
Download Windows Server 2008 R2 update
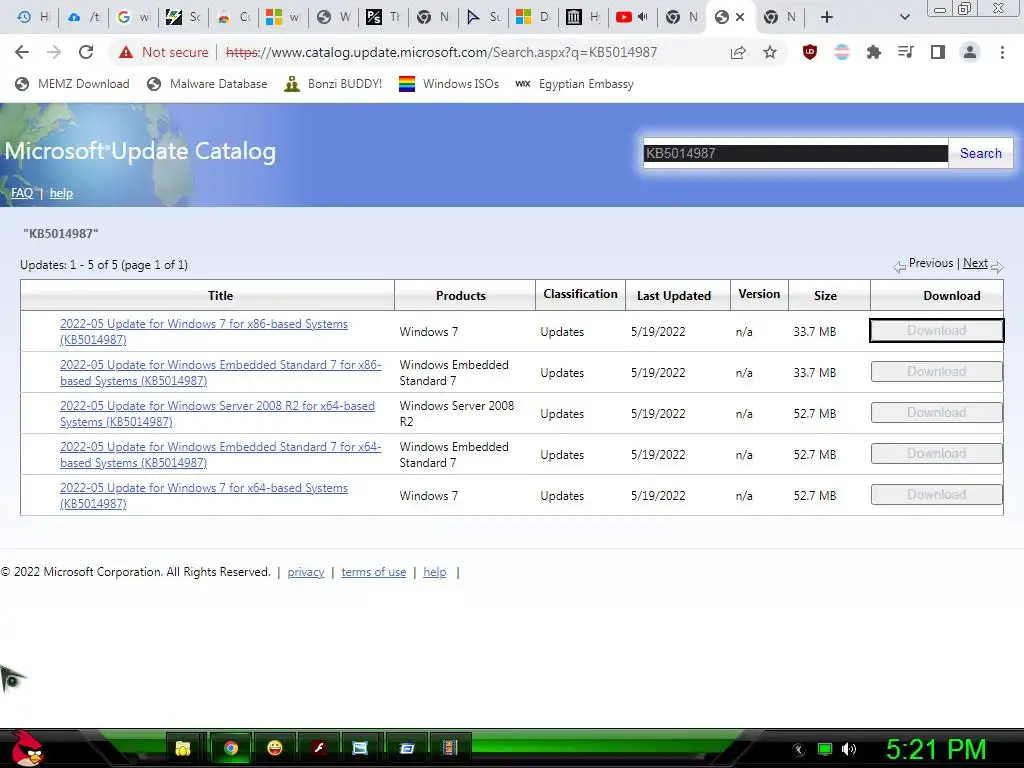click(936, 413)
